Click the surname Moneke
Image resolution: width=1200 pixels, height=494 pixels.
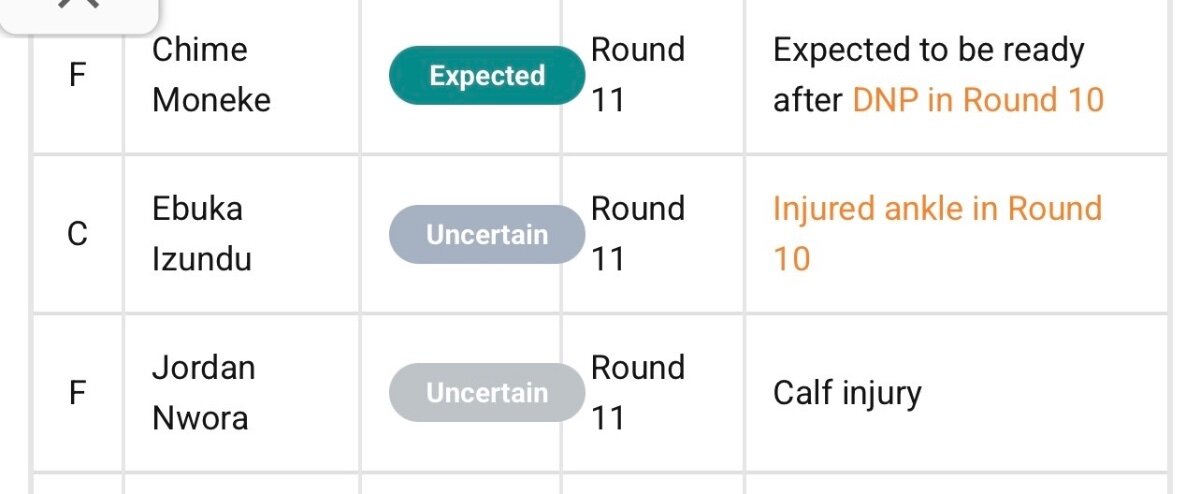[x=211, y=100]
